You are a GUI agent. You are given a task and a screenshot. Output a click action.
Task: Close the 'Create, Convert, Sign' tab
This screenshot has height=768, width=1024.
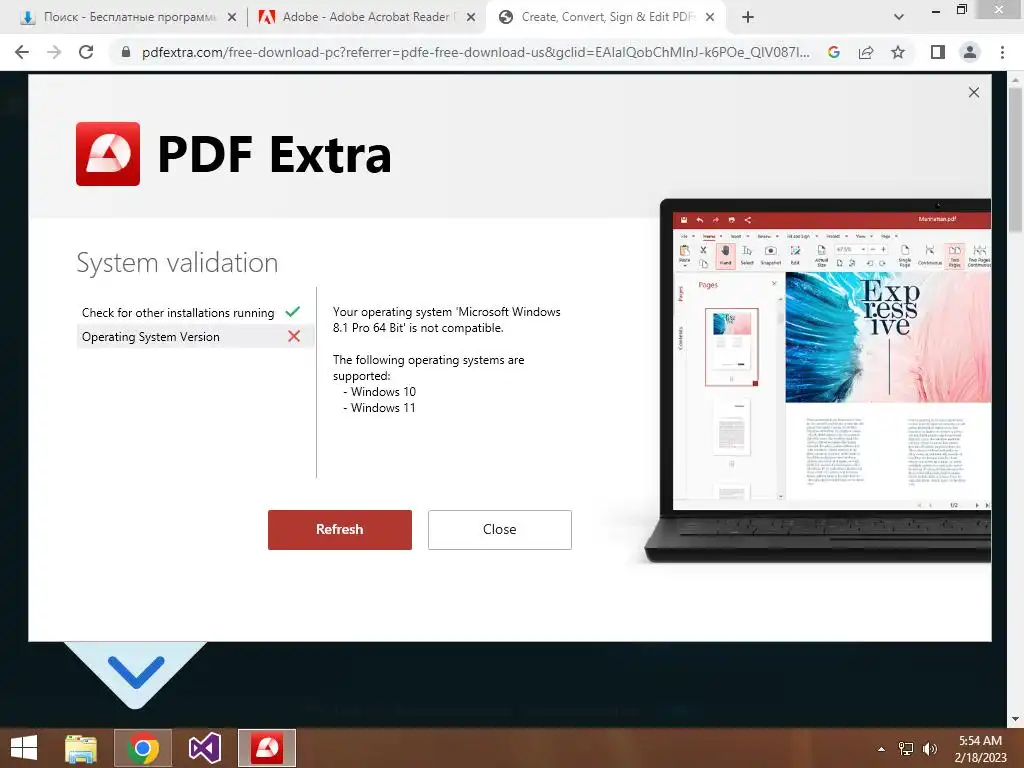coord(710,18)
